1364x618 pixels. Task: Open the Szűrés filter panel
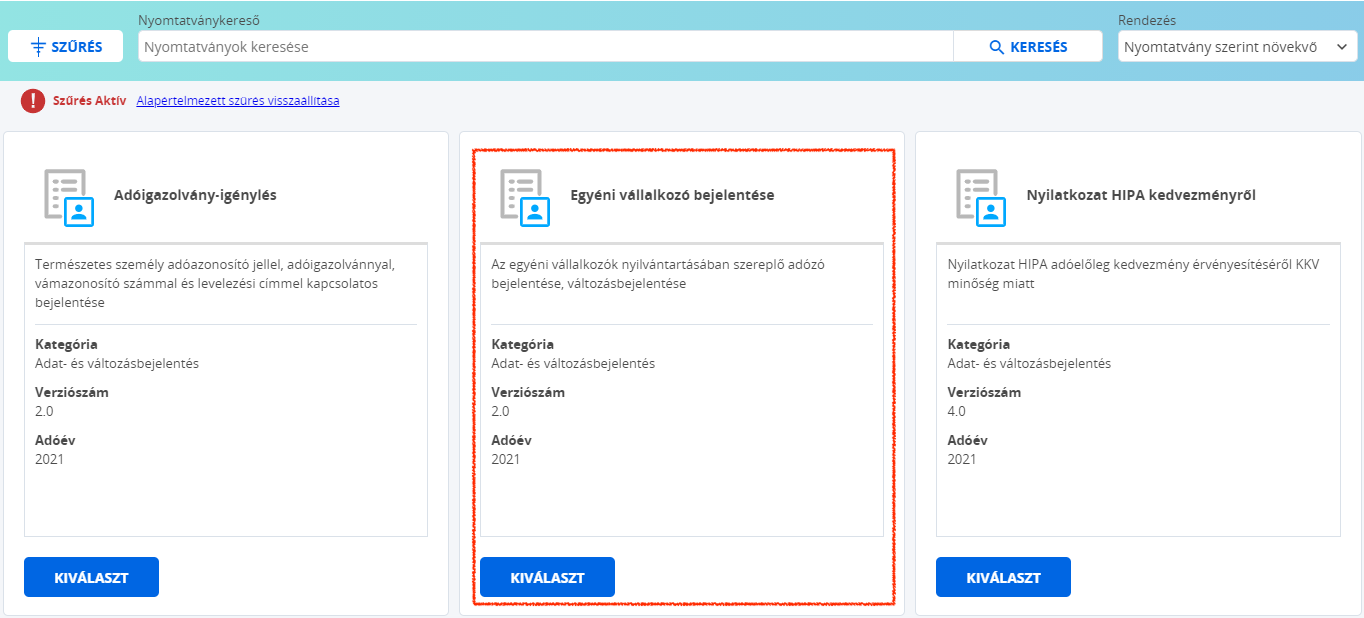point(66,47)
